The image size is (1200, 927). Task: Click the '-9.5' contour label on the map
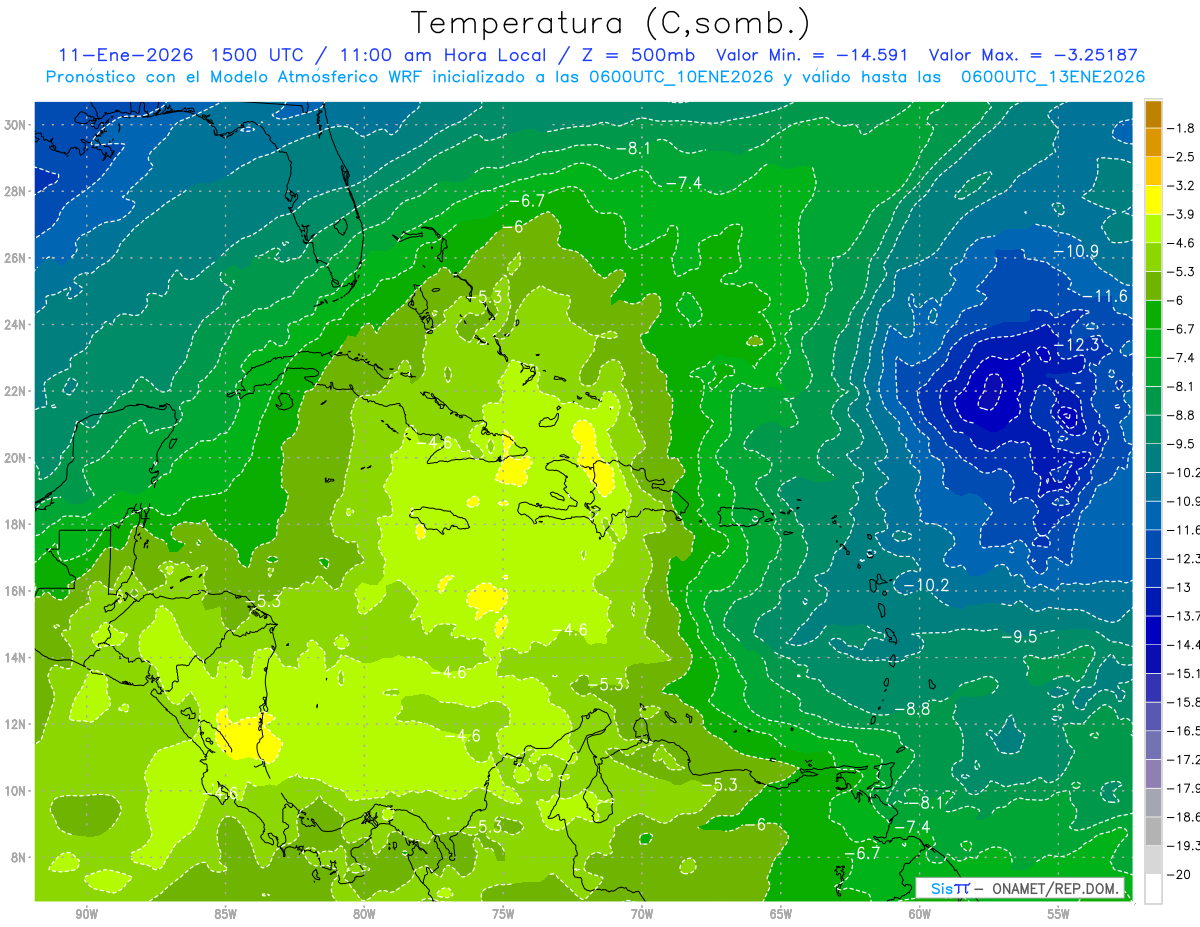[1018, 637]
